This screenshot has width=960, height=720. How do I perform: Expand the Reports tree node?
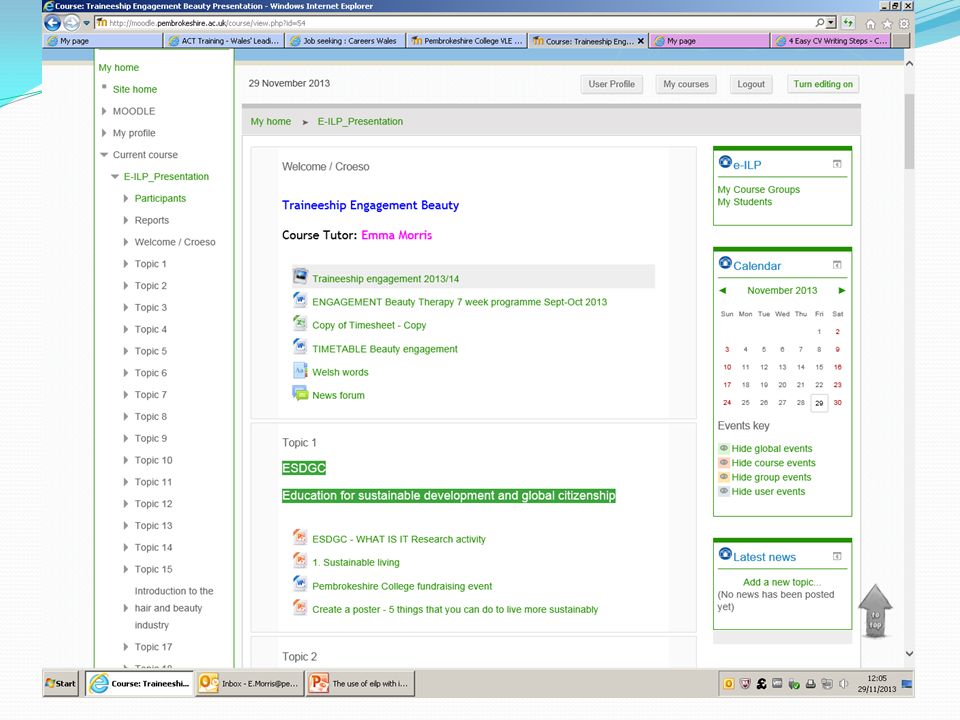point(126,220)
